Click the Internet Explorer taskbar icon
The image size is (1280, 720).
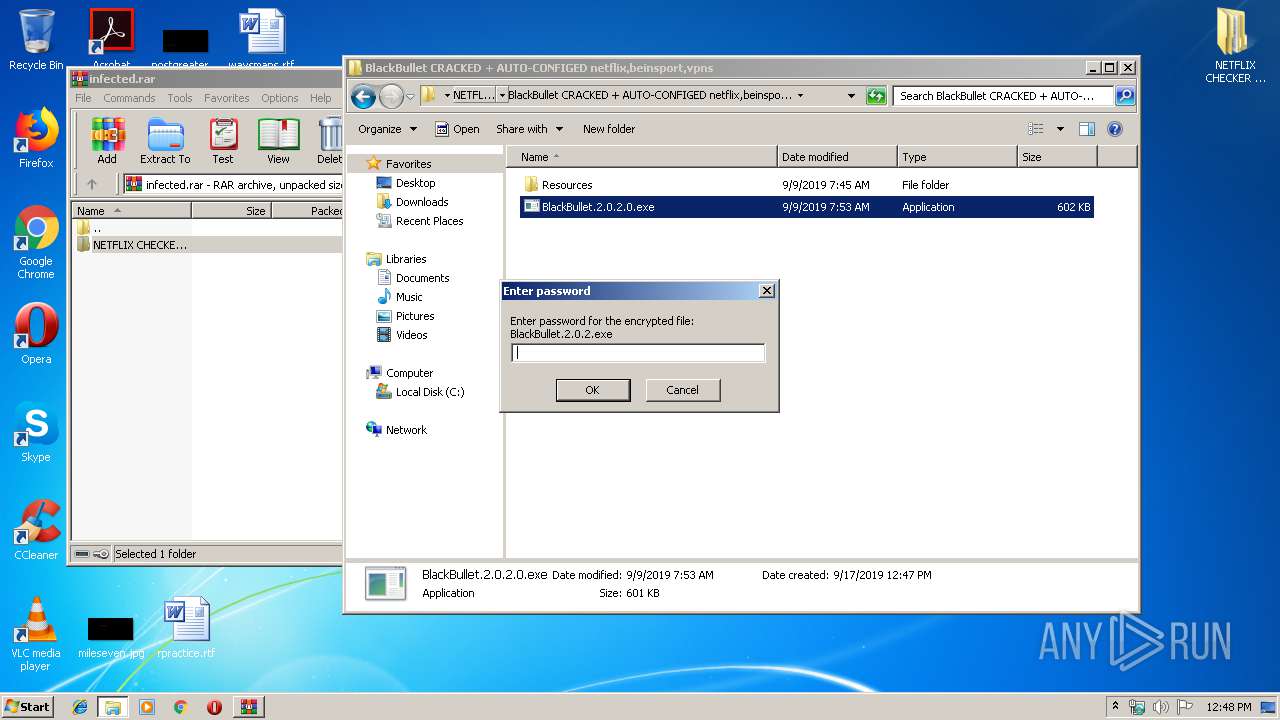click(x=80, y=707)
